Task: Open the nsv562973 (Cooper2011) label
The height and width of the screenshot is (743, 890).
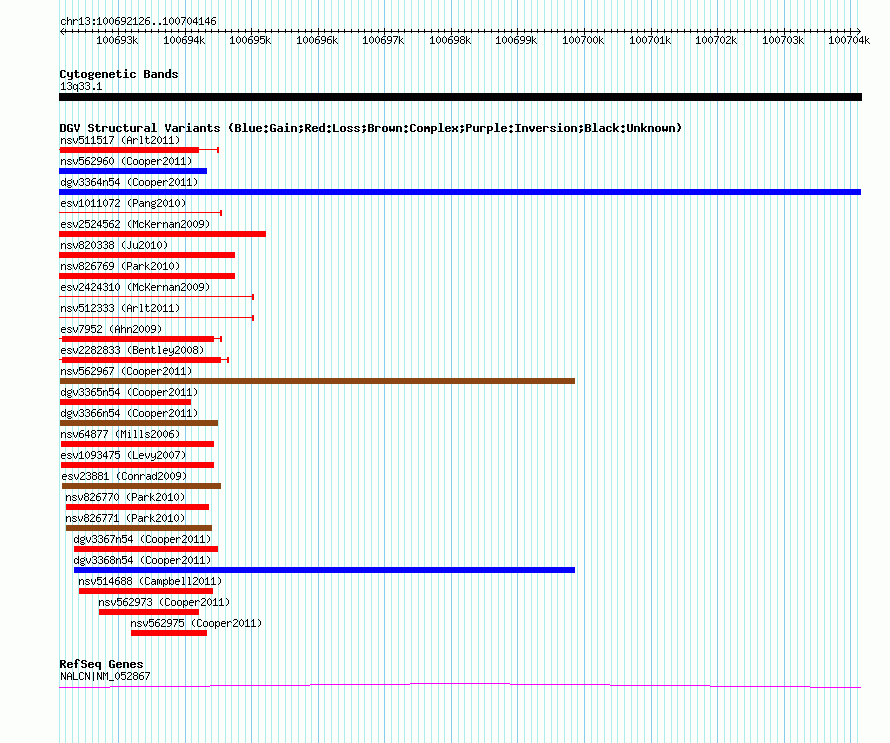Action: point(164,602)
